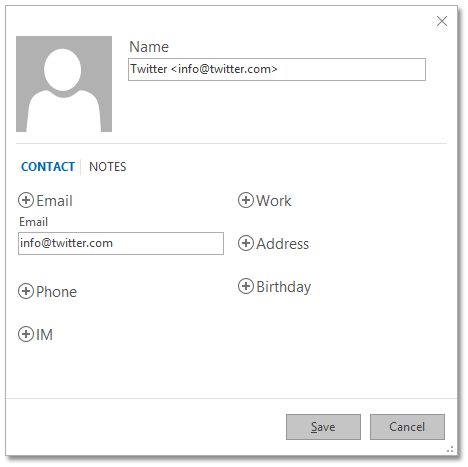468x467 pixels.
Task: Click the resize grip in the dialog corner
Action: pos(450,449)
